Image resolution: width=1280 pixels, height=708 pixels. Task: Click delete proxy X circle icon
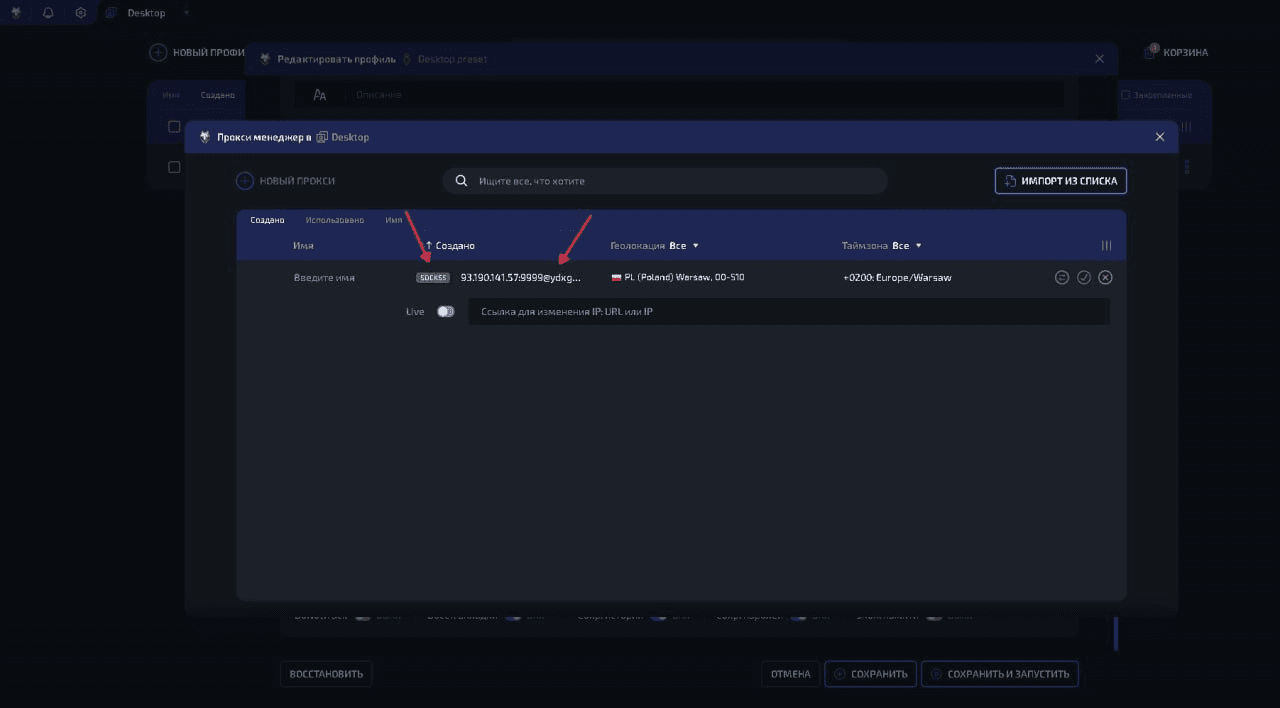pyautogui.click(x=1105, y=277)
